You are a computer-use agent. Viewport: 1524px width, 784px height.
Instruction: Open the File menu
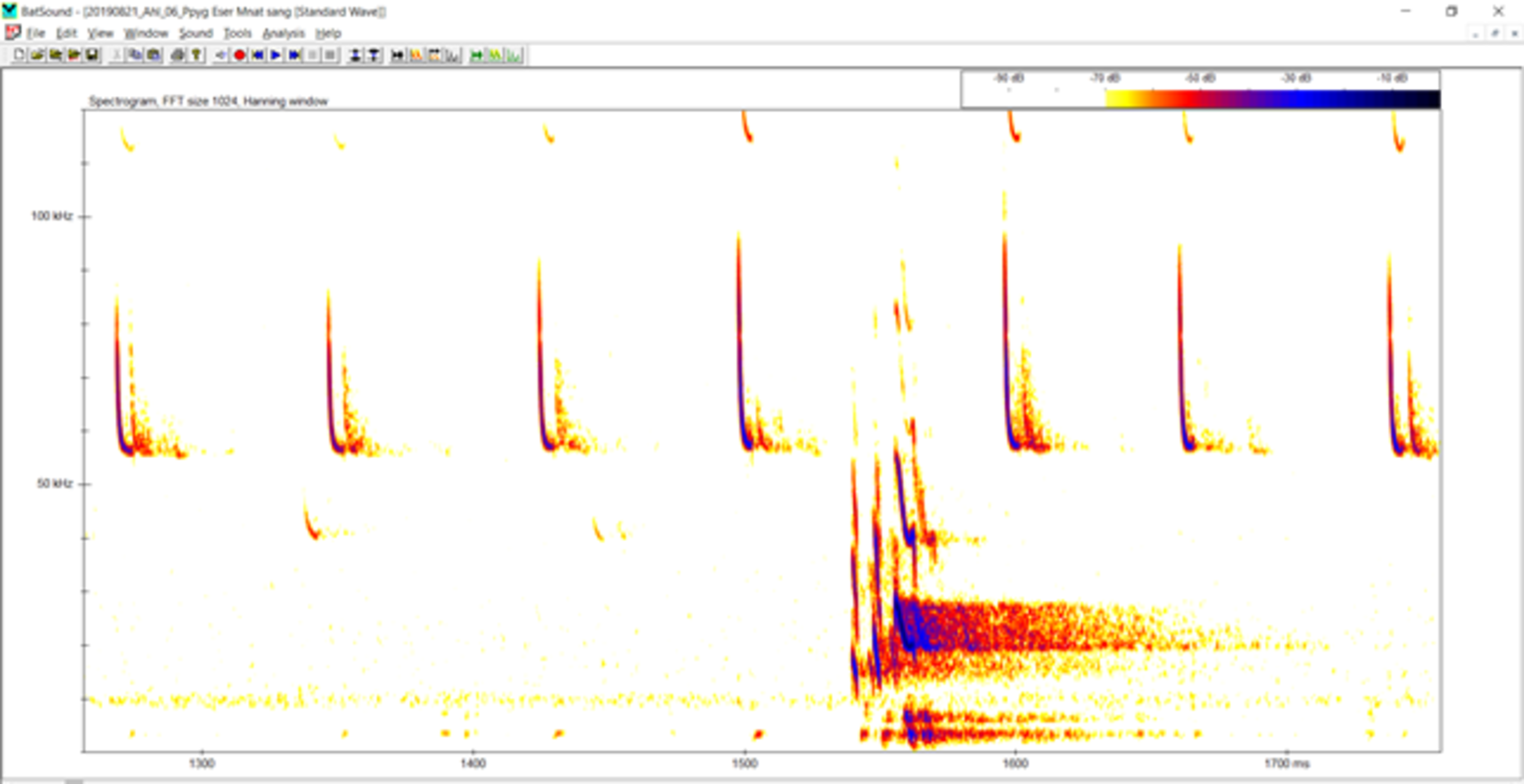(35, 33)
